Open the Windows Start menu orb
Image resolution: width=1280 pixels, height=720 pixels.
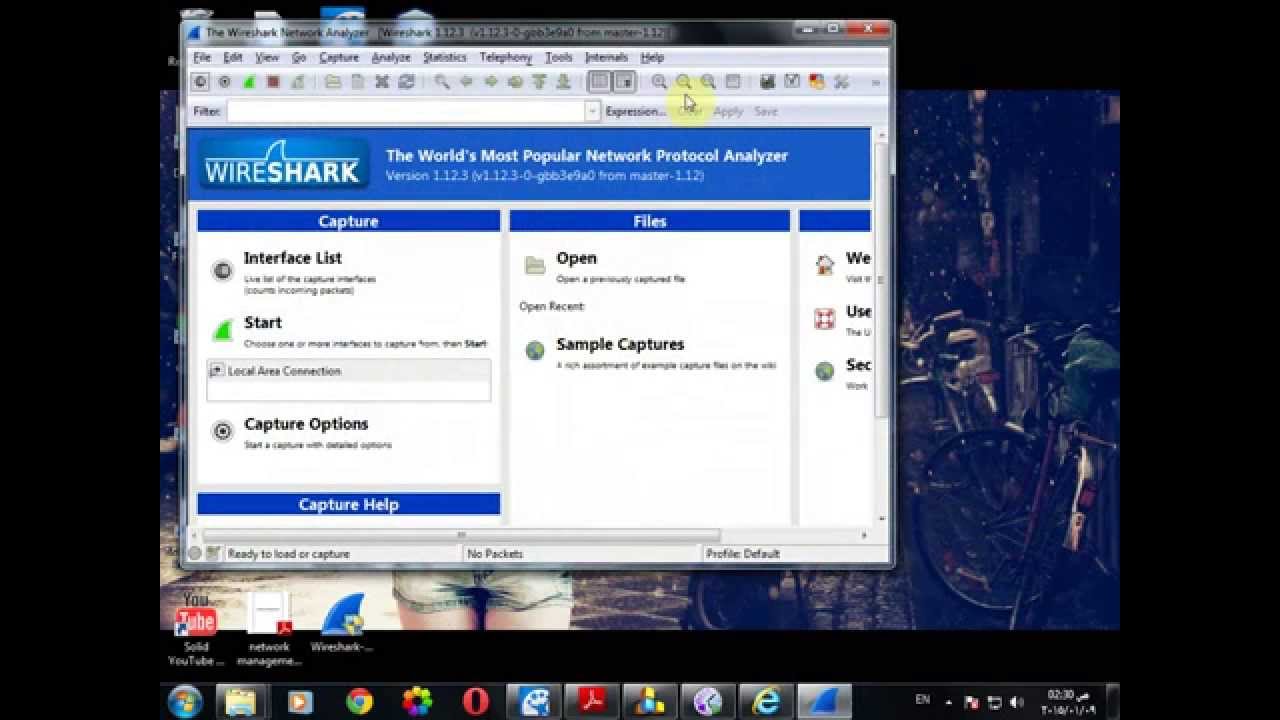[185, 701]
